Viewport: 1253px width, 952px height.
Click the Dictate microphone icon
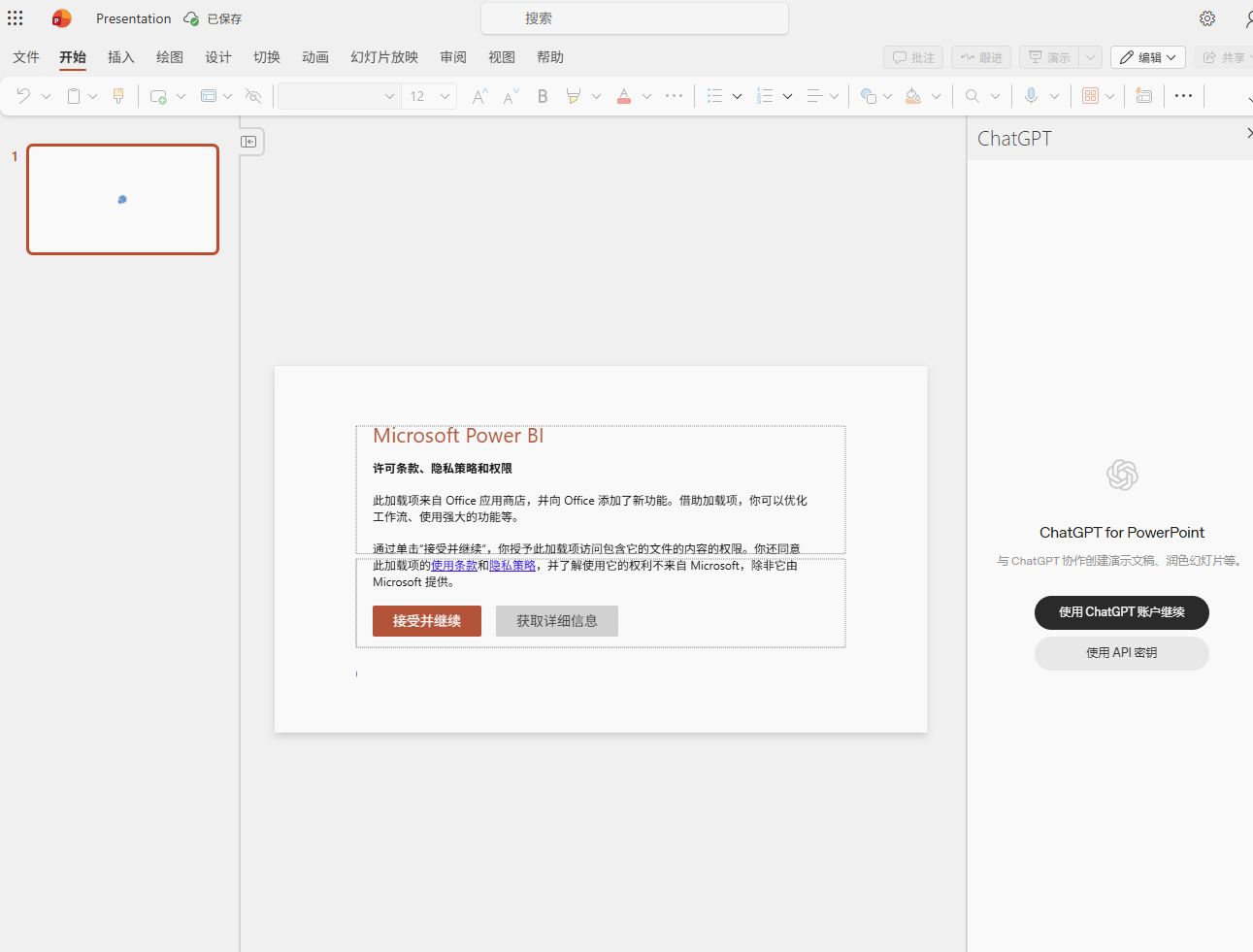(x=1032, y=96)
